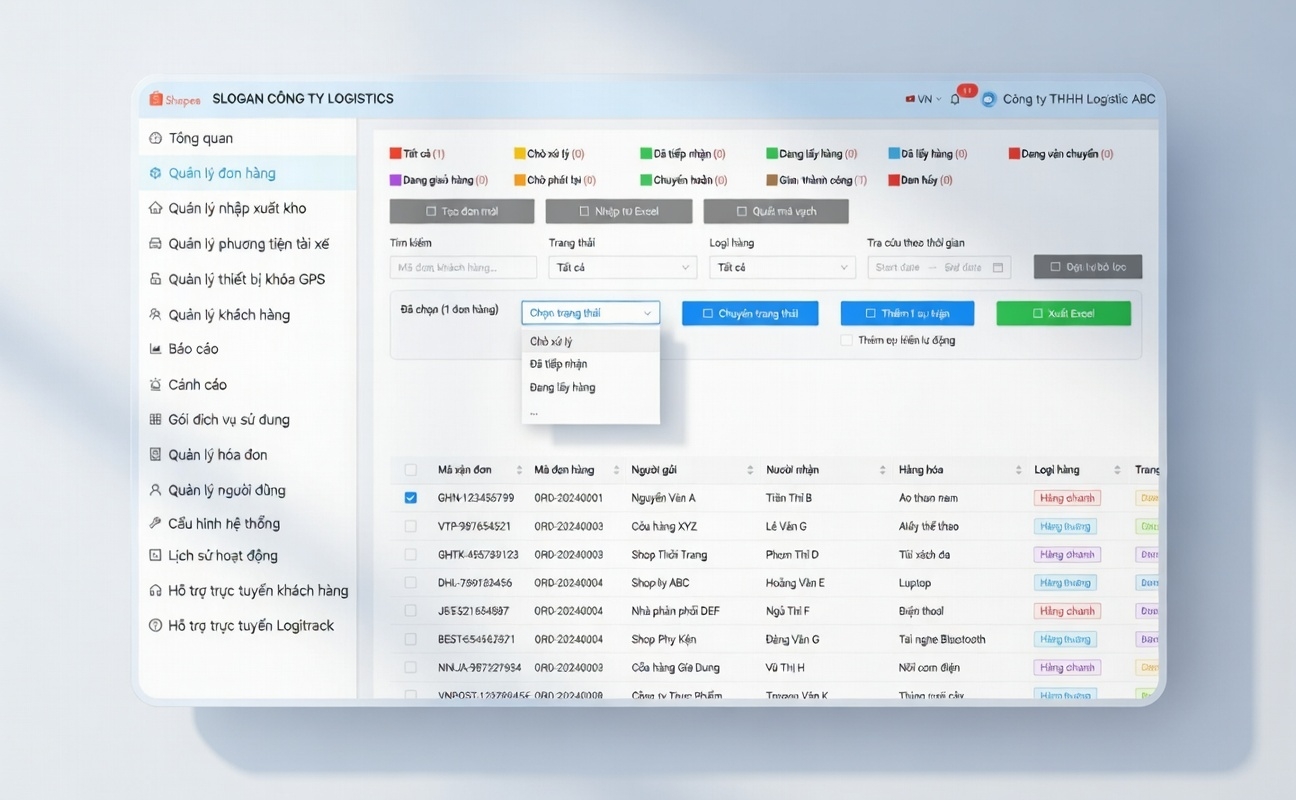1296x800 pixels.
Task: Open the Loại hàng filter dropdown
Action: [781, 267]
